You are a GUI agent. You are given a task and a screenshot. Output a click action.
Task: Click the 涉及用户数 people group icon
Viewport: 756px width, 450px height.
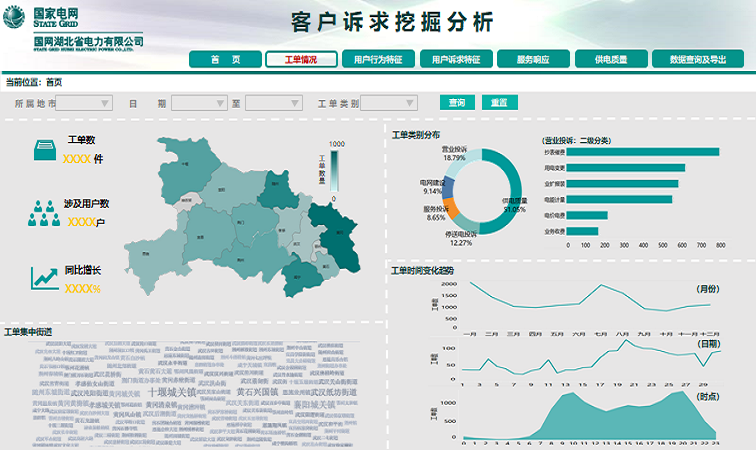point(45,212)
